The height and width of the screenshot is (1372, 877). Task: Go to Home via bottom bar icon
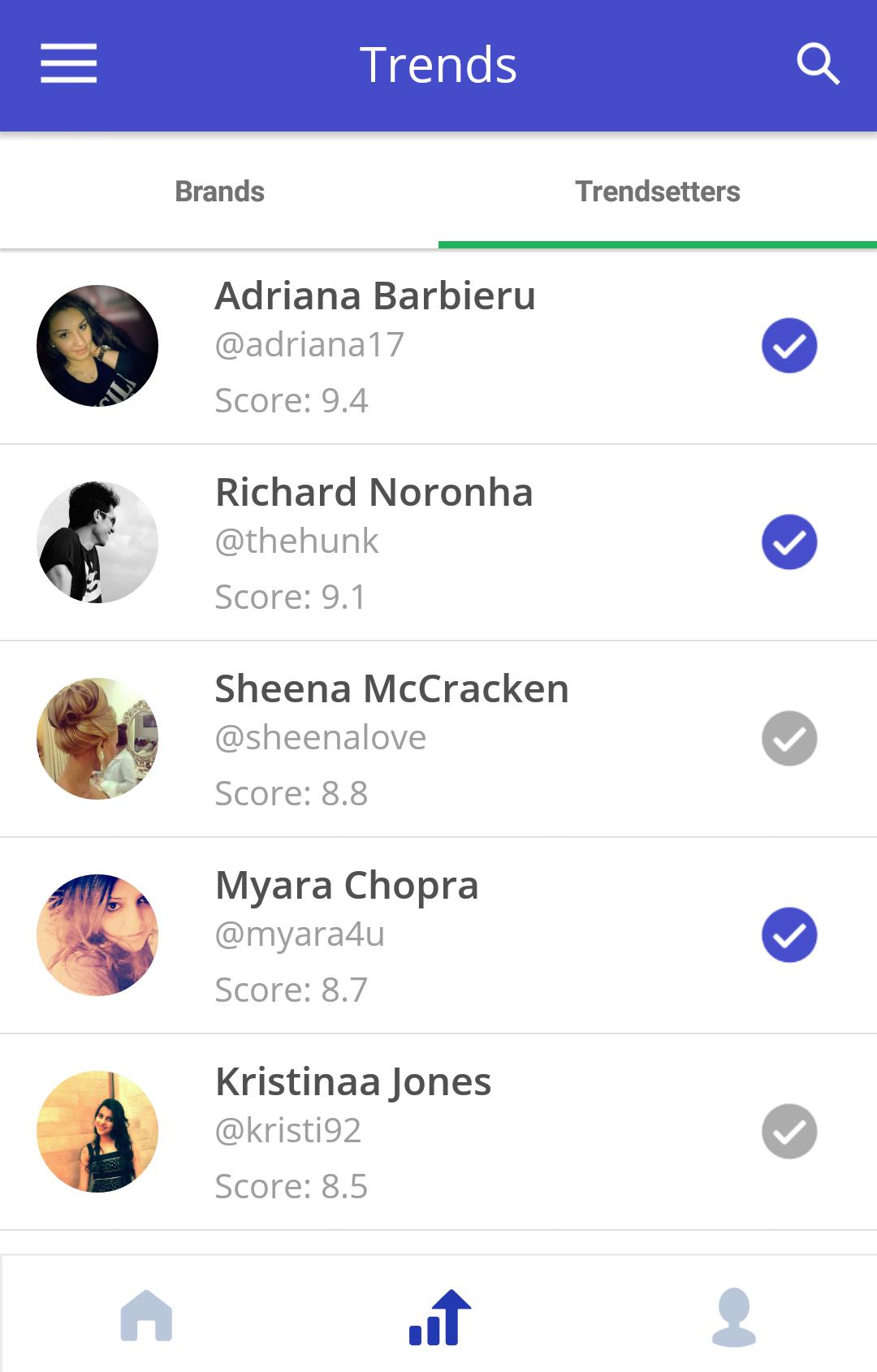146,1315
